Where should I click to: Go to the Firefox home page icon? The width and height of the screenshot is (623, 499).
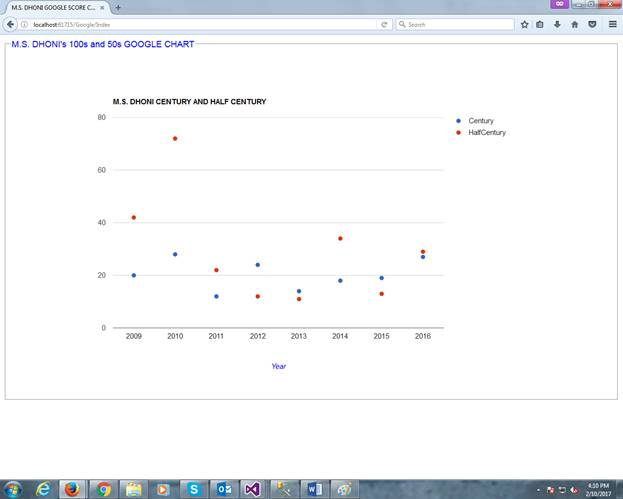tap(575, 24)
